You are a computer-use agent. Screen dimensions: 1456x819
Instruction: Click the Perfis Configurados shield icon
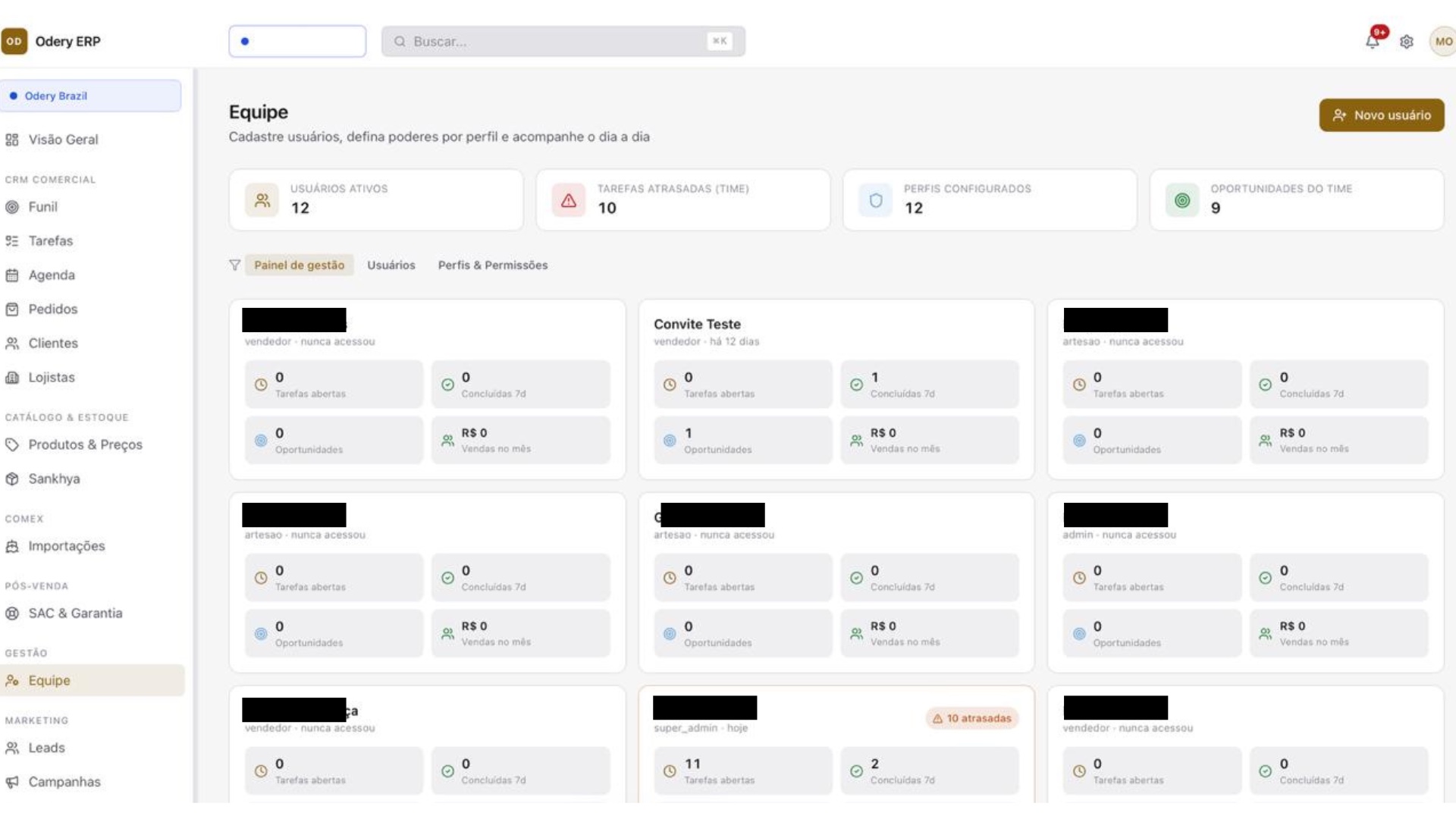[875, 200]
